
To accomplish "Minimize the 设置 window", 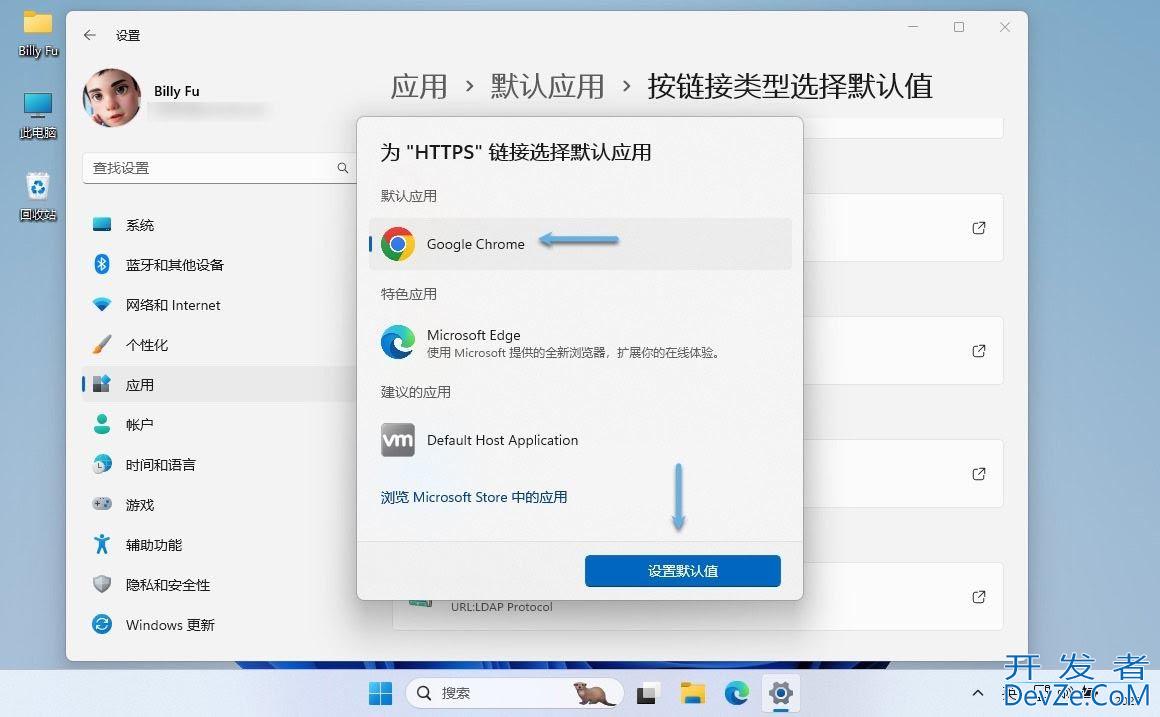I will click(x=913, y=27).
